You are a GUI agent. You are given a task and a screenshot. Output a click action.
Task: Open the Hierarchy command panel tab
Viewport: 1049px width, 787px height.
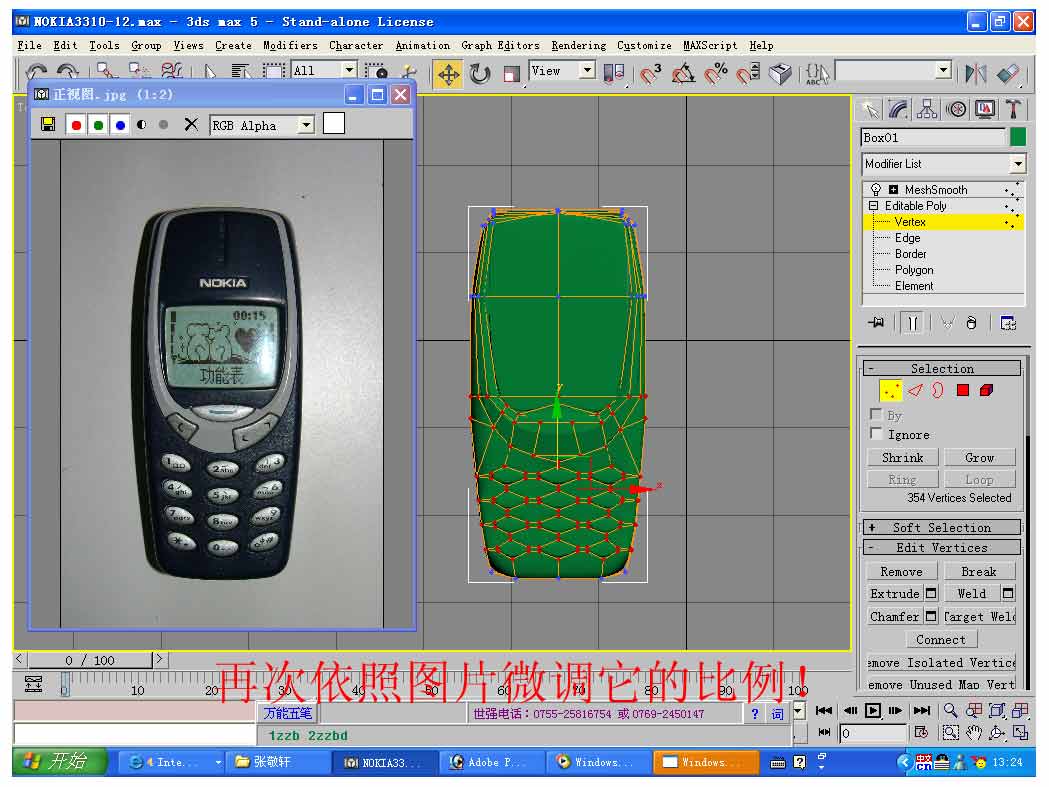[x=927, y=109]
